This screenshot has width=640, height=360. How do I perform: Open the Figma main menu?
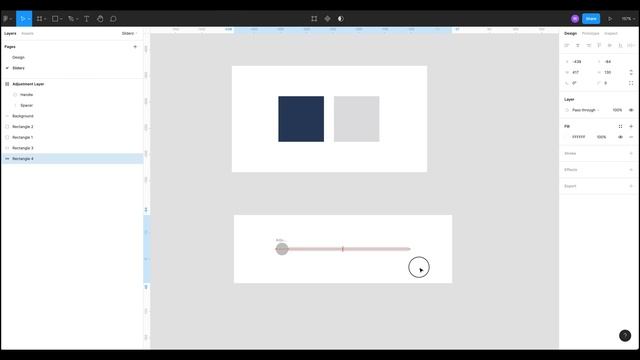tap(6, 19)
